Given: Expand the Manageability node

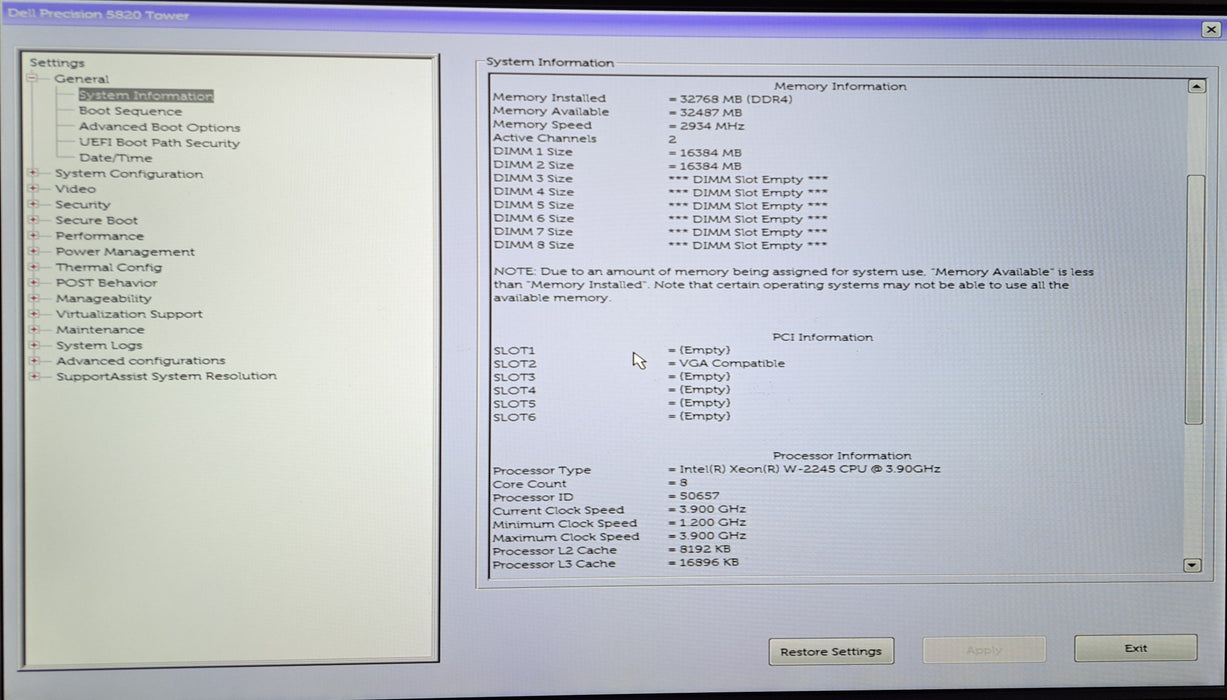Looking at the screenshot, I should (33, 298).
